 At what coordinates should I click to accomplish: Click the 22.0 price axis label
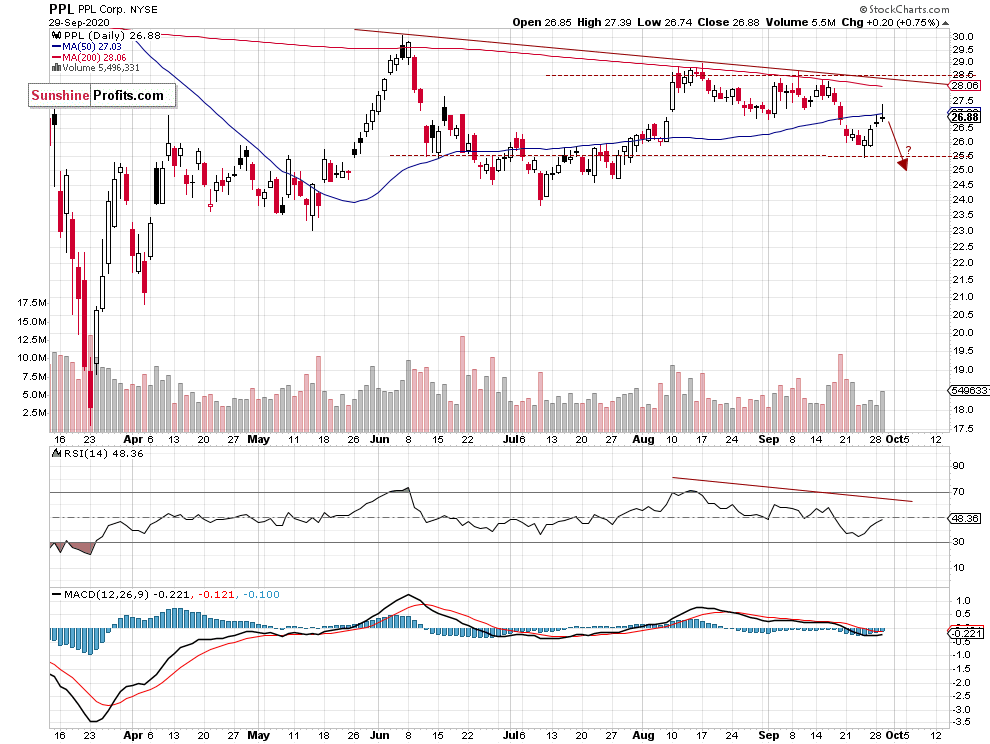click(x=962, y=263)
